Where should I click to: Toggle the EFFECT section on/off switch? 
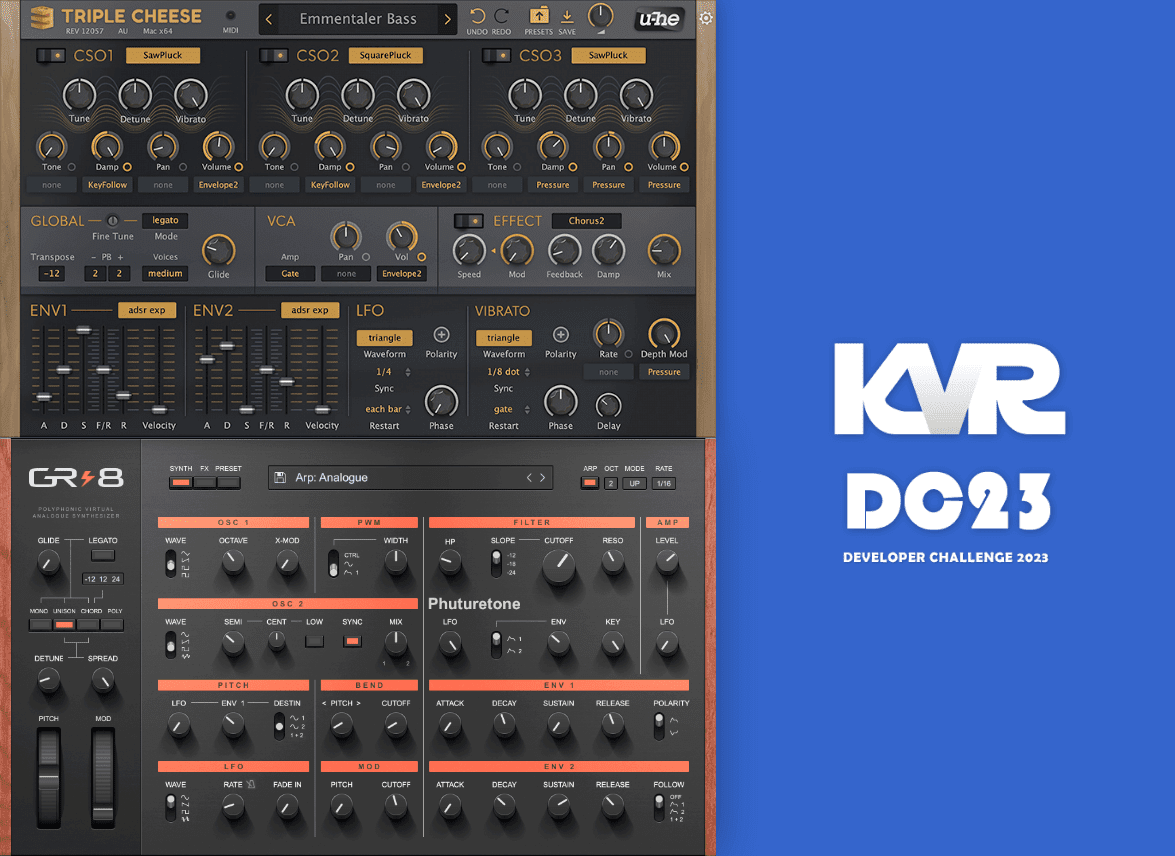click(467, 221)
